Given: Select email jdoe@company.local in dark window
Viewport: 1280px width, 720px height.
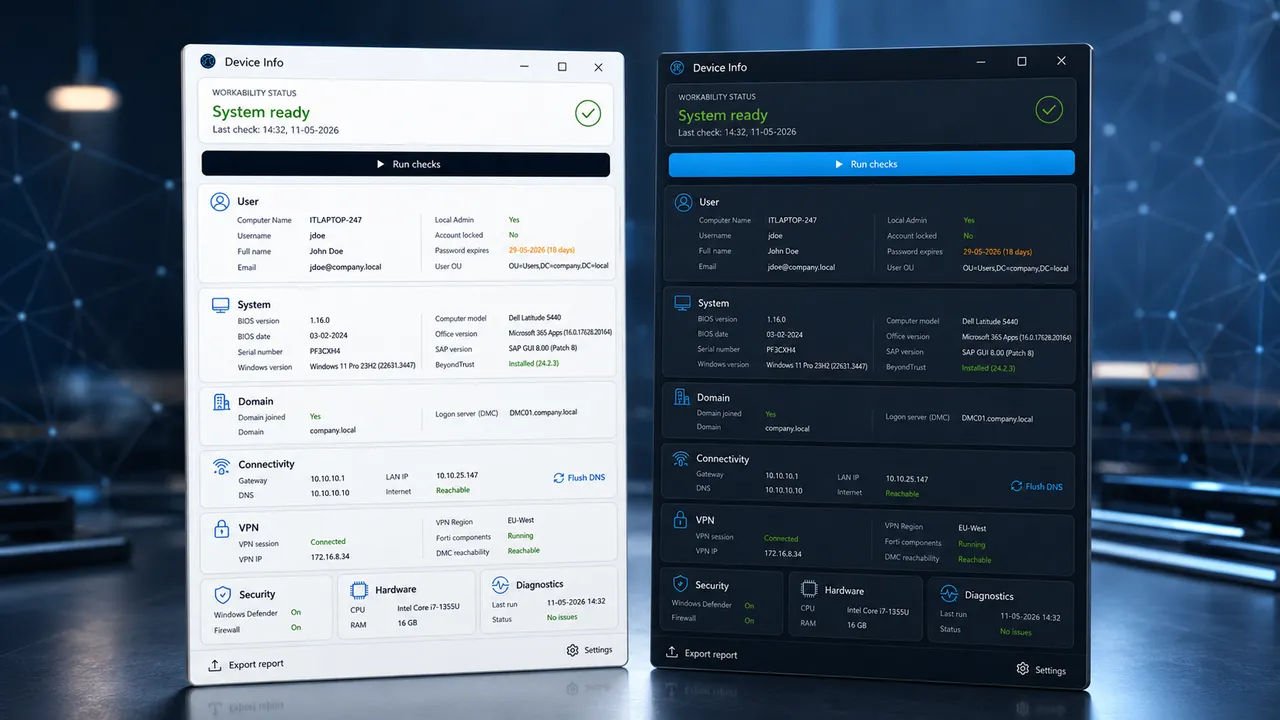Looking at the screenshot, I should pyautogui.click(x=801, y=267).
